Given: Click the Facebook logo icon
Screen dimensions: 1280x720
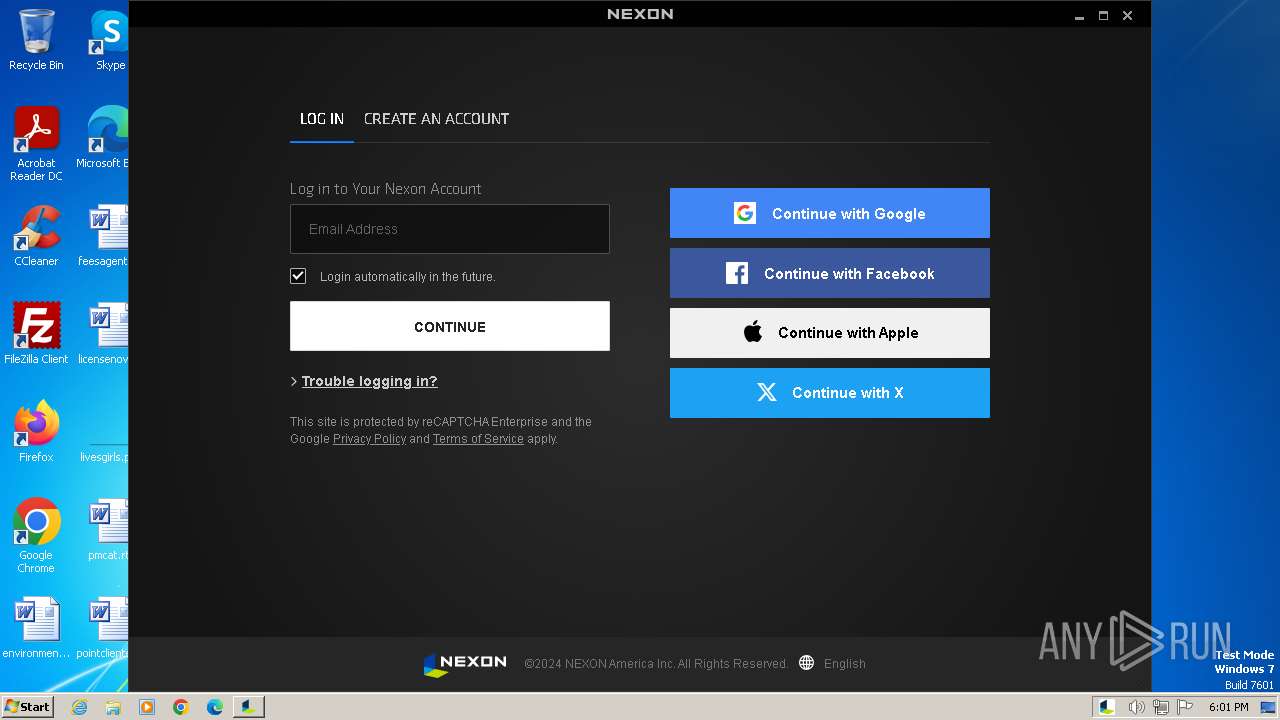Looking at the screenshot, I should [737, 273].
